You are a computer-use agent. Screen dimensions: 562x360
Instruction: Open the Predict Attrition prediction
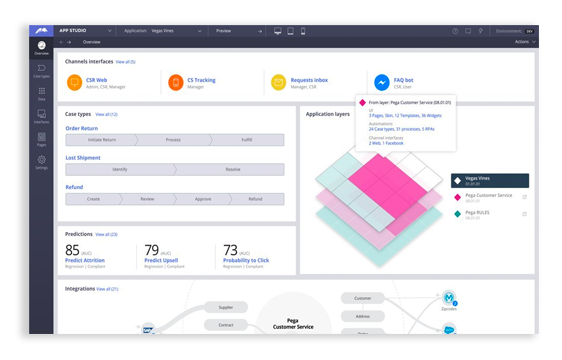click(85, 260)
